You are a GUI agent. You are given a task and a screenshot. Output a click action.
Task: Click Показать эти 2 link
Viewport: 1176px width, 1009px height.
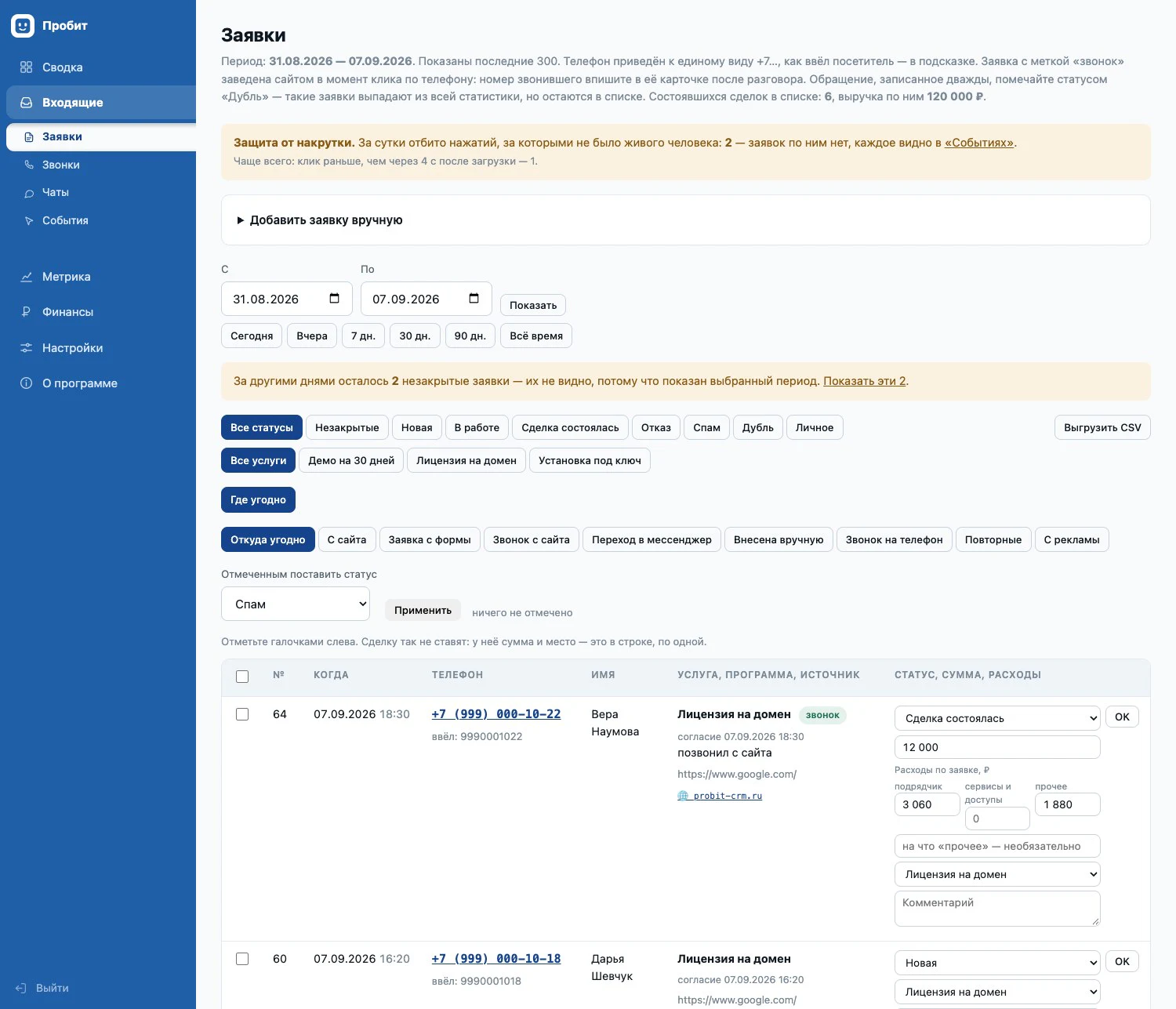(865, 381)
